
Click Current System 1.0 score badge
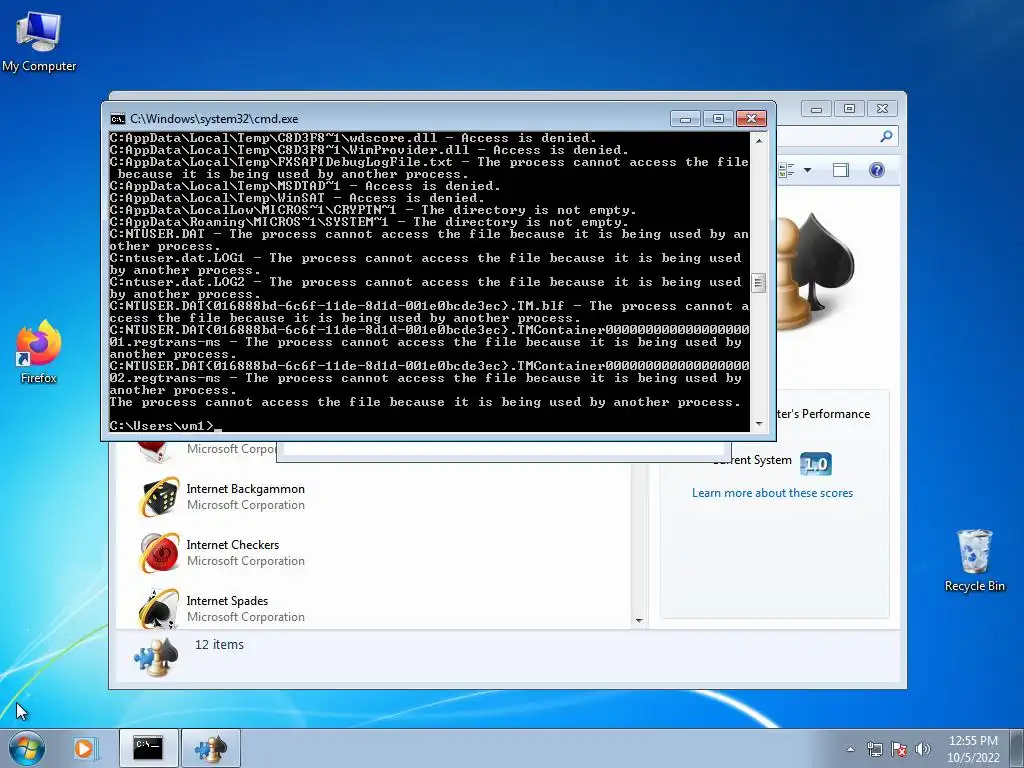[x=816, y=464]
